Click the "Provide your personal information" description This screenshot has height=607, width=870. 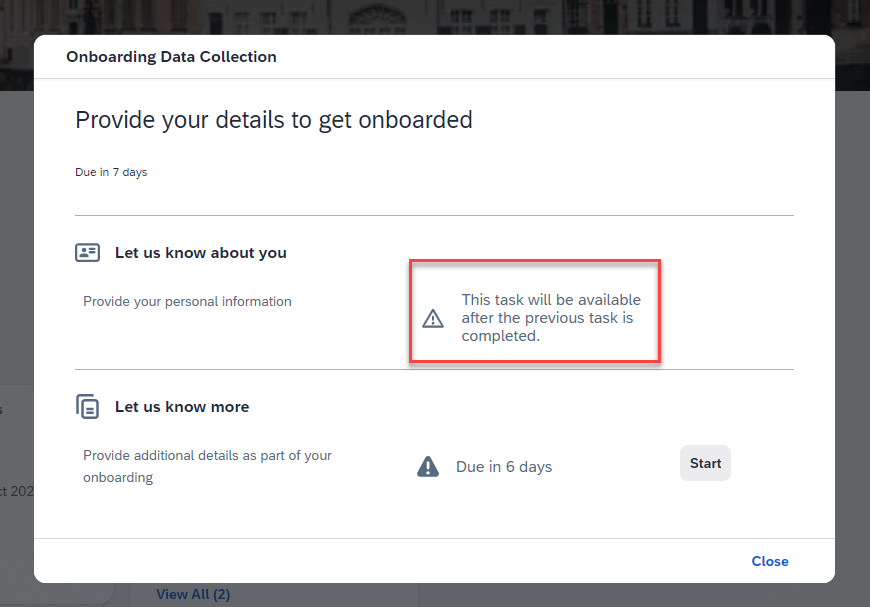pos(187,301)
